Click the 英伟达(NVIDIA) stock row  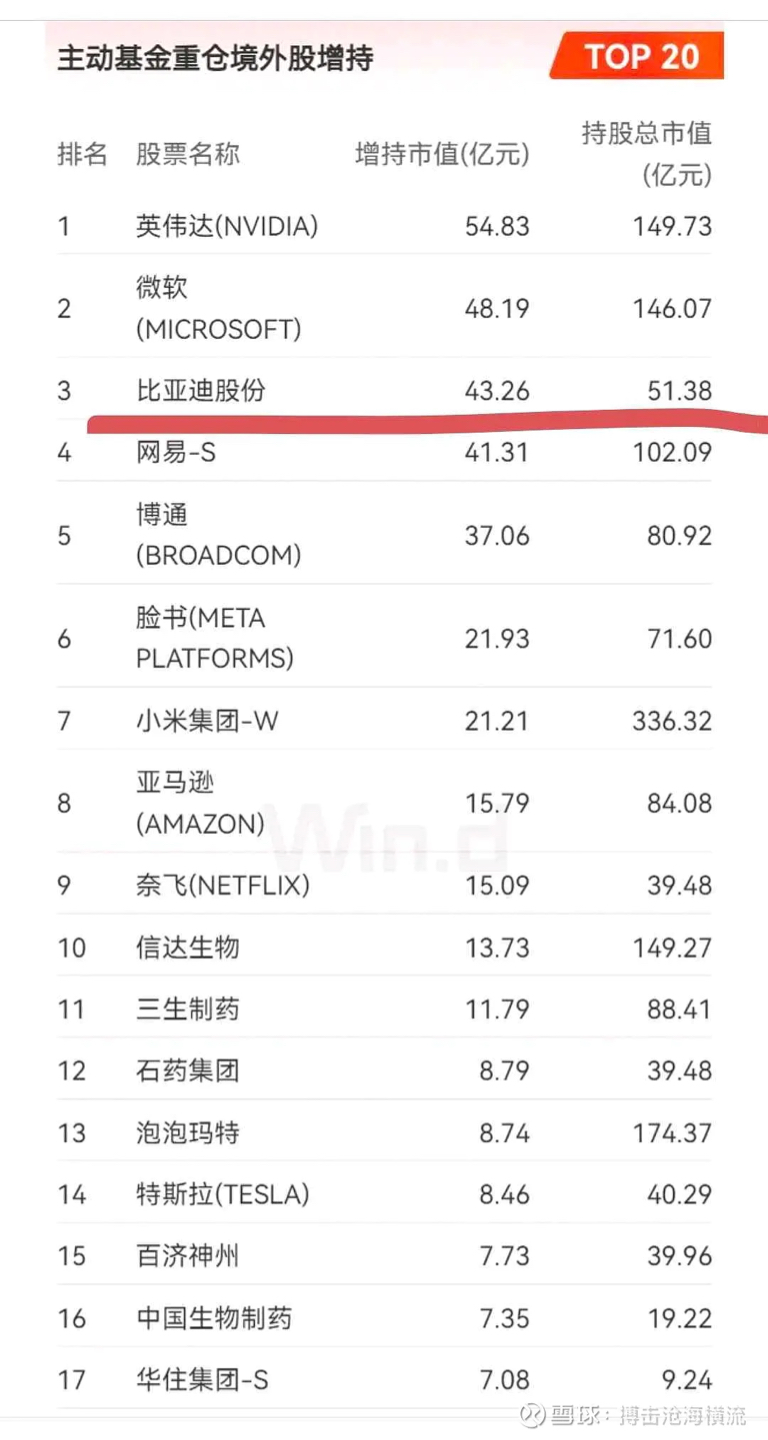[x=385, y=226]
